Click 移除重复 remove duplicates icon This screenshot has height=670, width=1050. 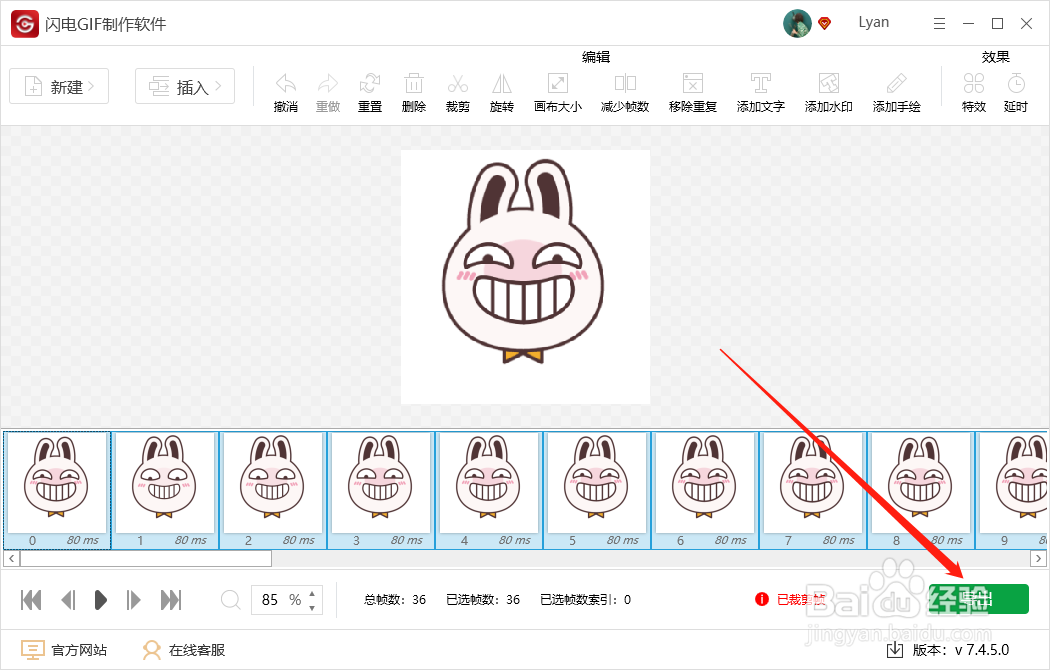(692, 84)
